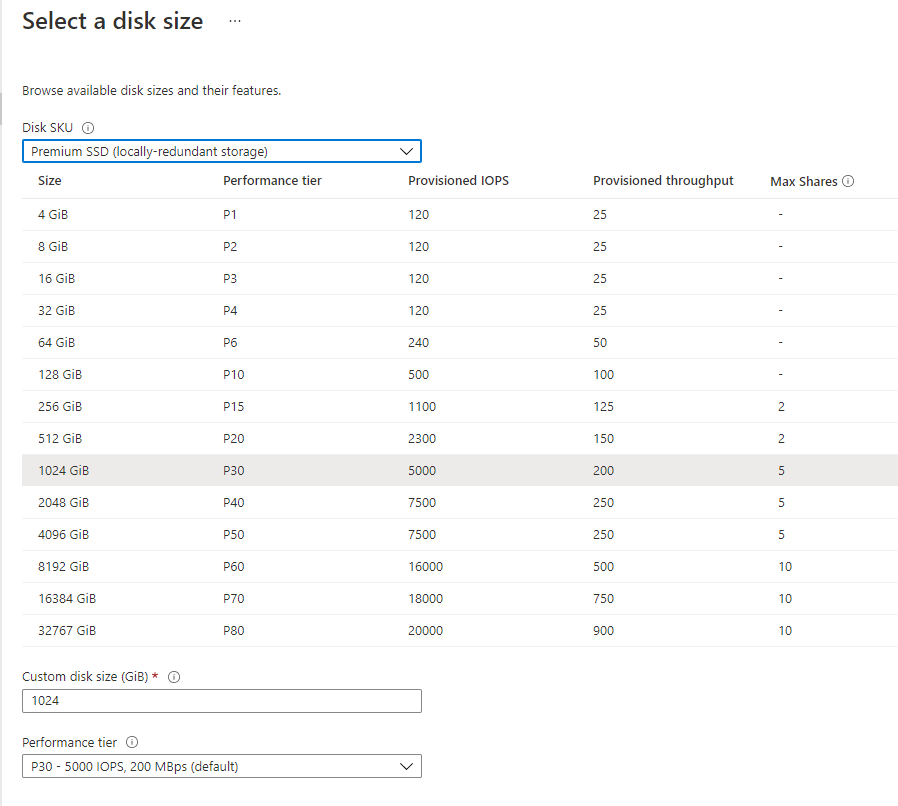
Task: Click the 1100 provisioned IOPS value
Action: pos(422,407)
